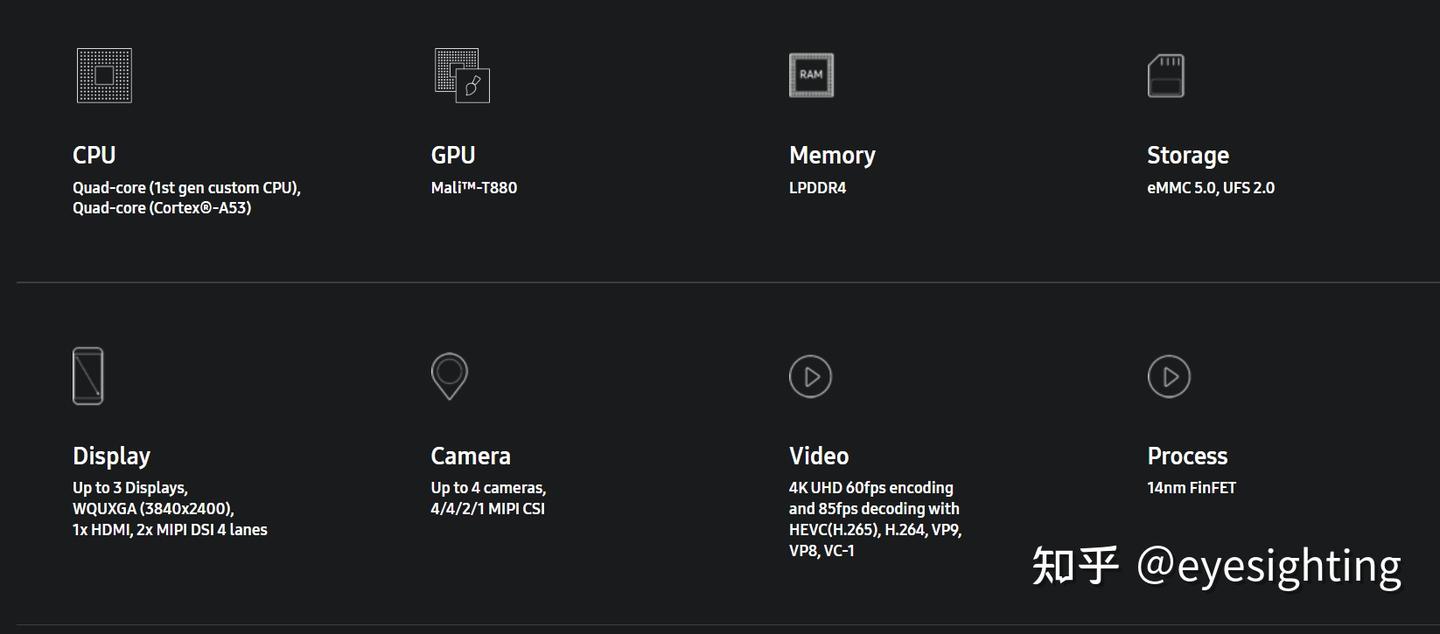Select the CPU heading

94,155
